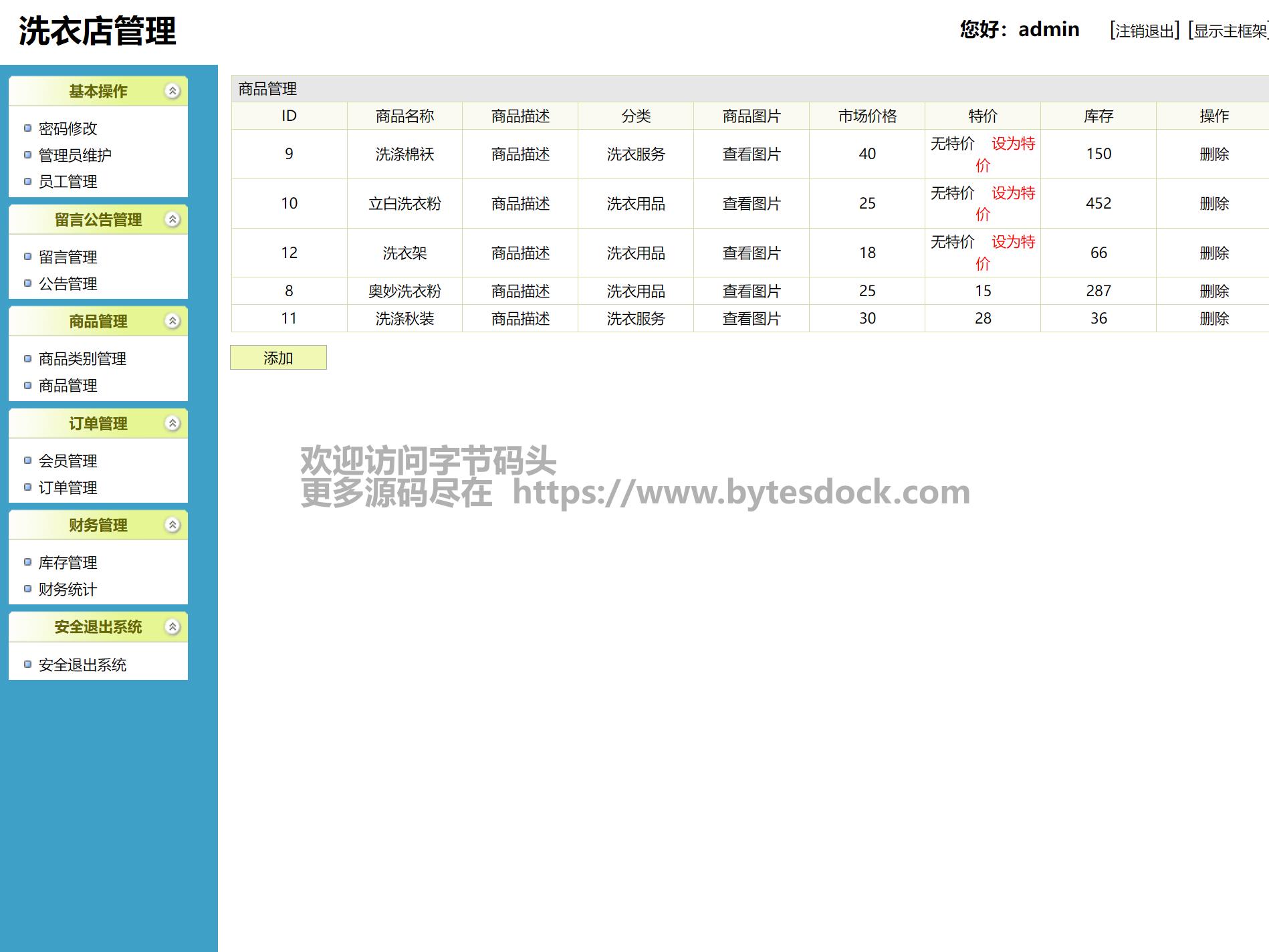
Task: Open 管理员维护 menu item
Action: (x=75, y=155)
